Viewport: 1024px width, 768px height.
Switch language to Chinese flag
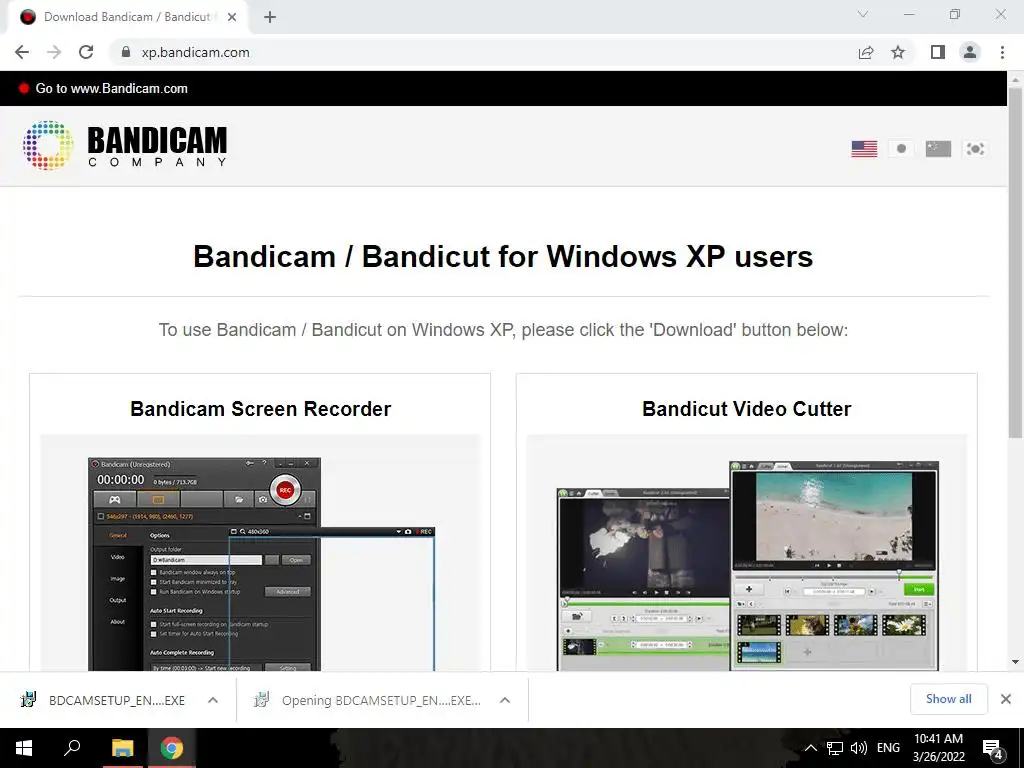(938, 149)
